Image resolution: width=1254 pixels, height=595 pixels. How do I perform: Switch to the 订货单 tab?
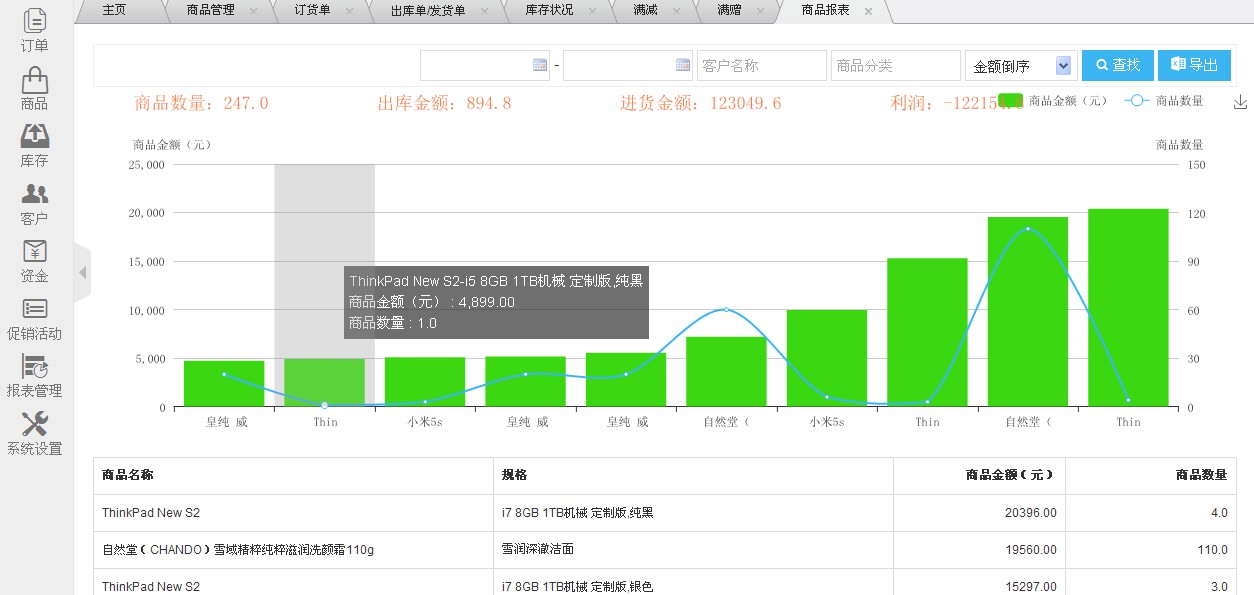tap(312, 10)
